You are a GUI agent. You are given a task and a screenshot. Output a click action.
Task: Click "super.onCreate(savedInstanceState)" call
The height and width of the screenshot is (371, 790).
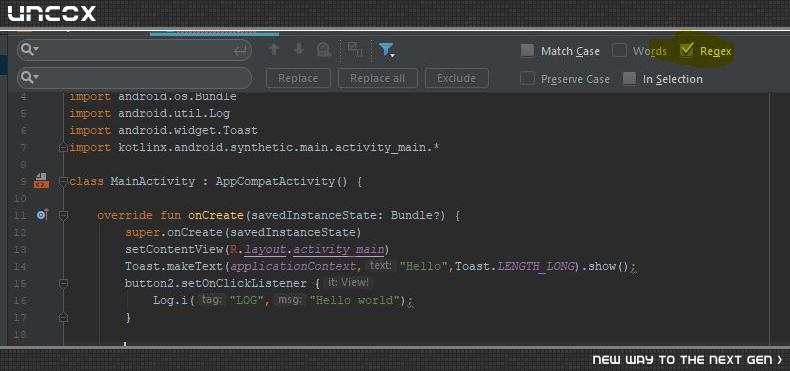tap(243, 232)
